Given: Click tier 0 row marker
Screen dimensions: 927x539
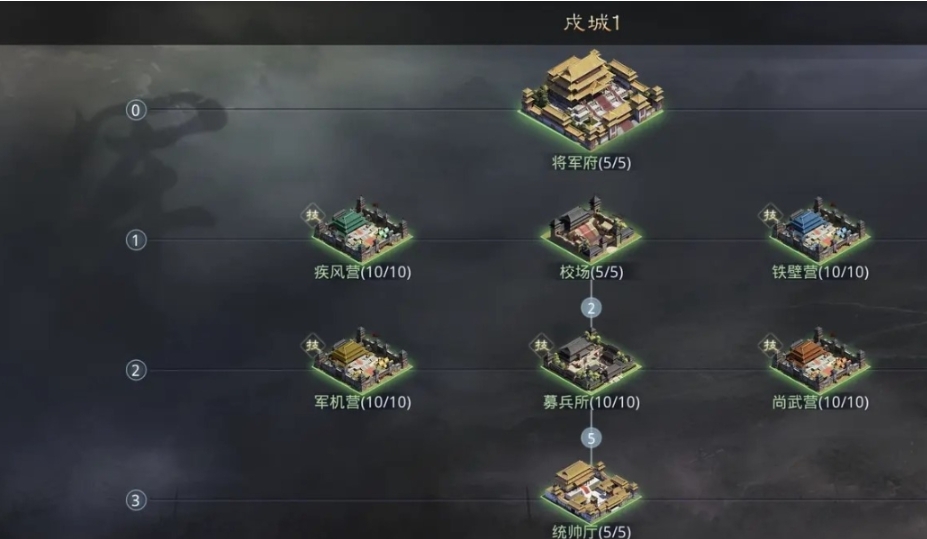Looking at the screenshot, I should [136, 110].
